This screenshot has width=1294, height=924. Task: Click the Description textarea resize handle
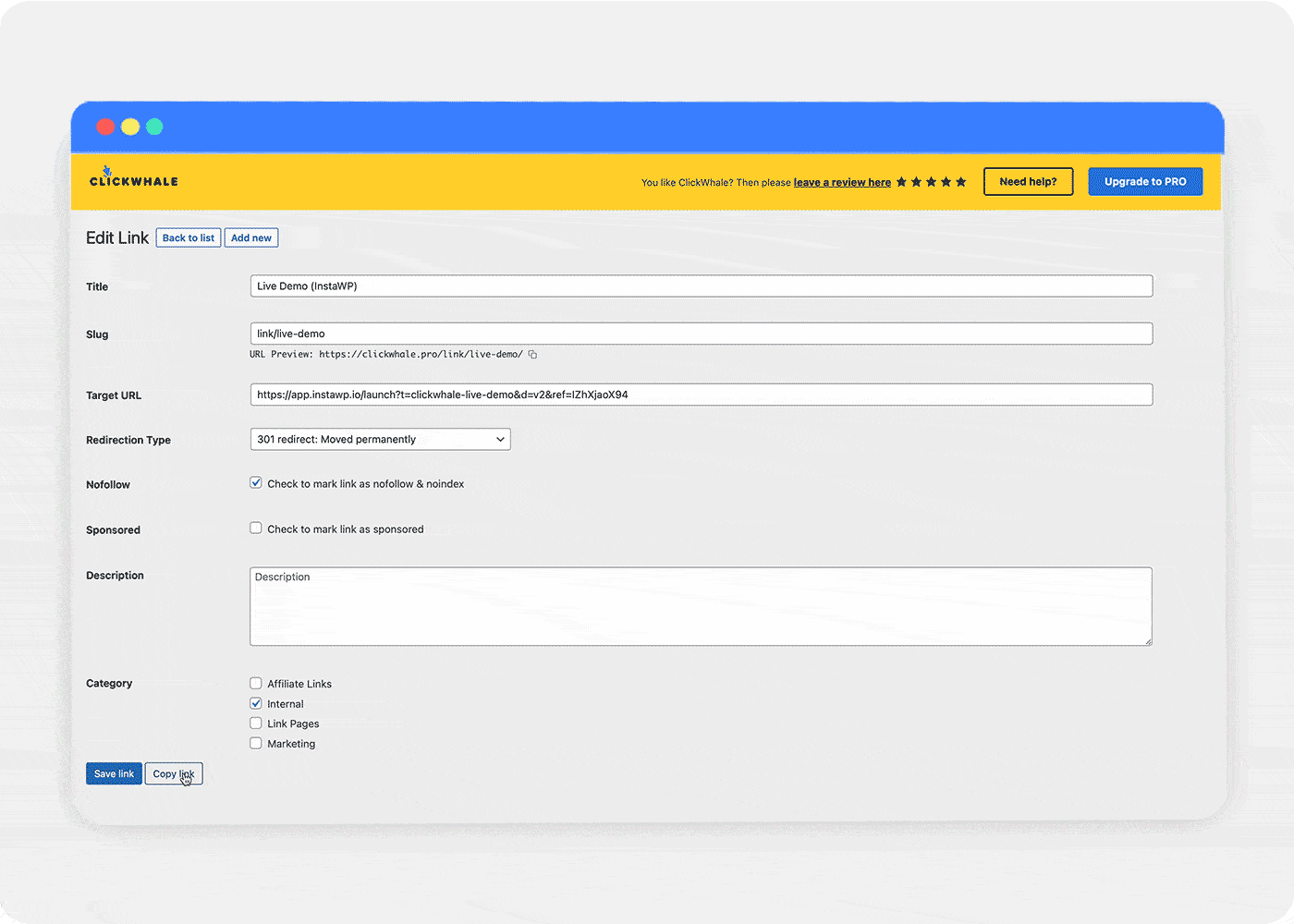pos(1147,640)
